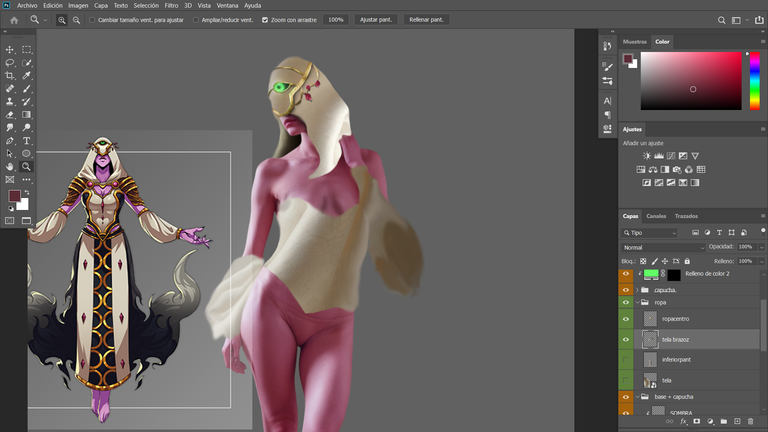This screenshot has width=768, height=432.
Task: Switch to the Muestras tab
Action: pos(635,42)
